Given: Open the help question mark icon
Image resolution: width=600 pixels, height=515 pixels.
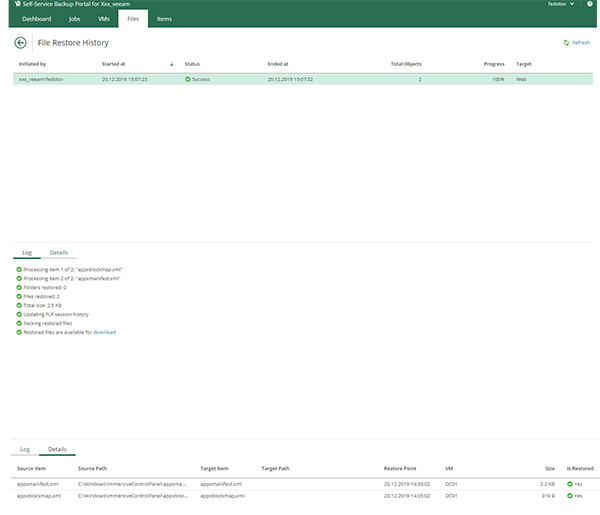Looking at the screenshot, I should pyautogui.click(x=590, y=5).
